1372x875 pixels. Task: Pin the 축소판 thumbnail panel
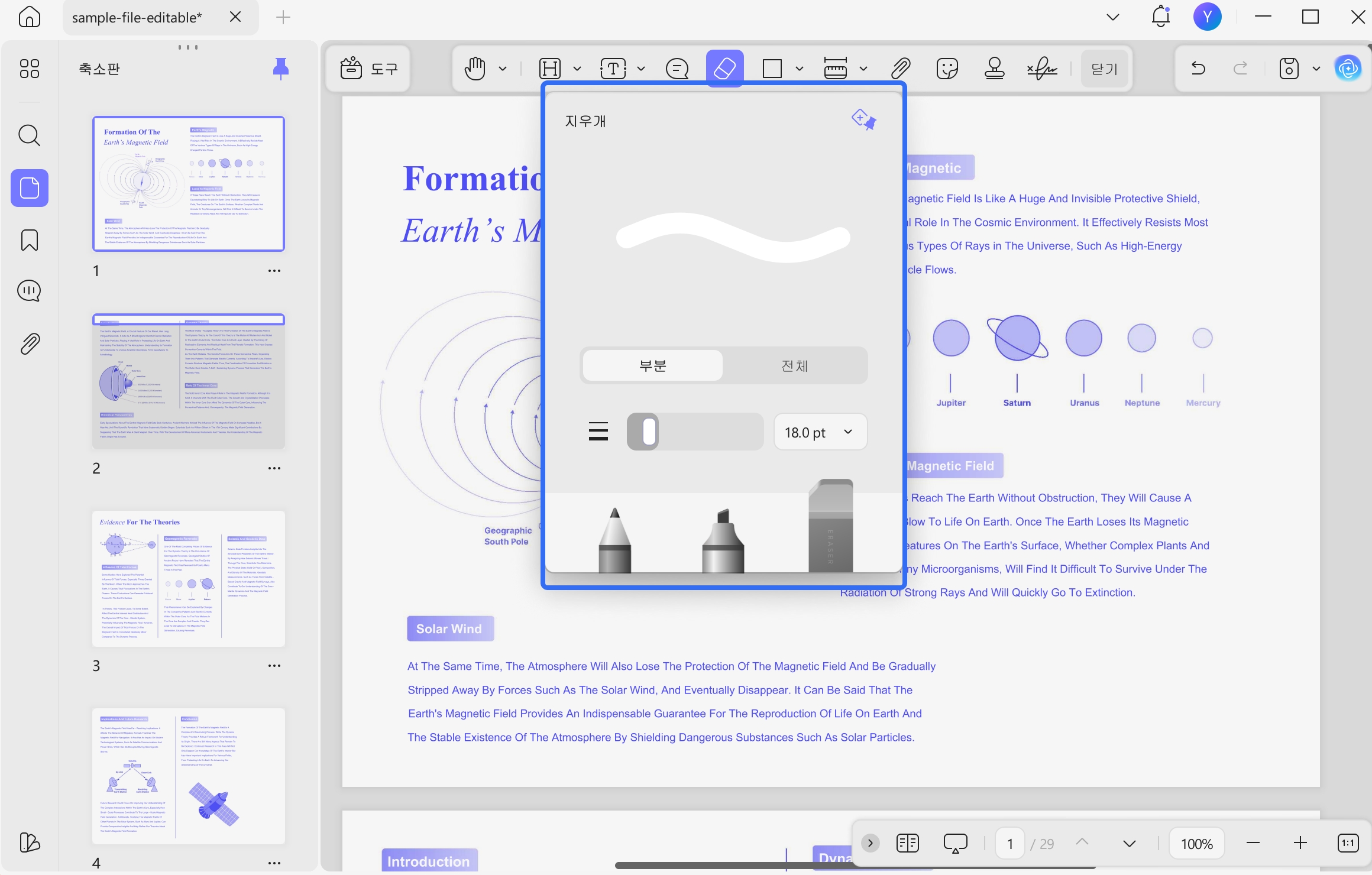point(280,69)
